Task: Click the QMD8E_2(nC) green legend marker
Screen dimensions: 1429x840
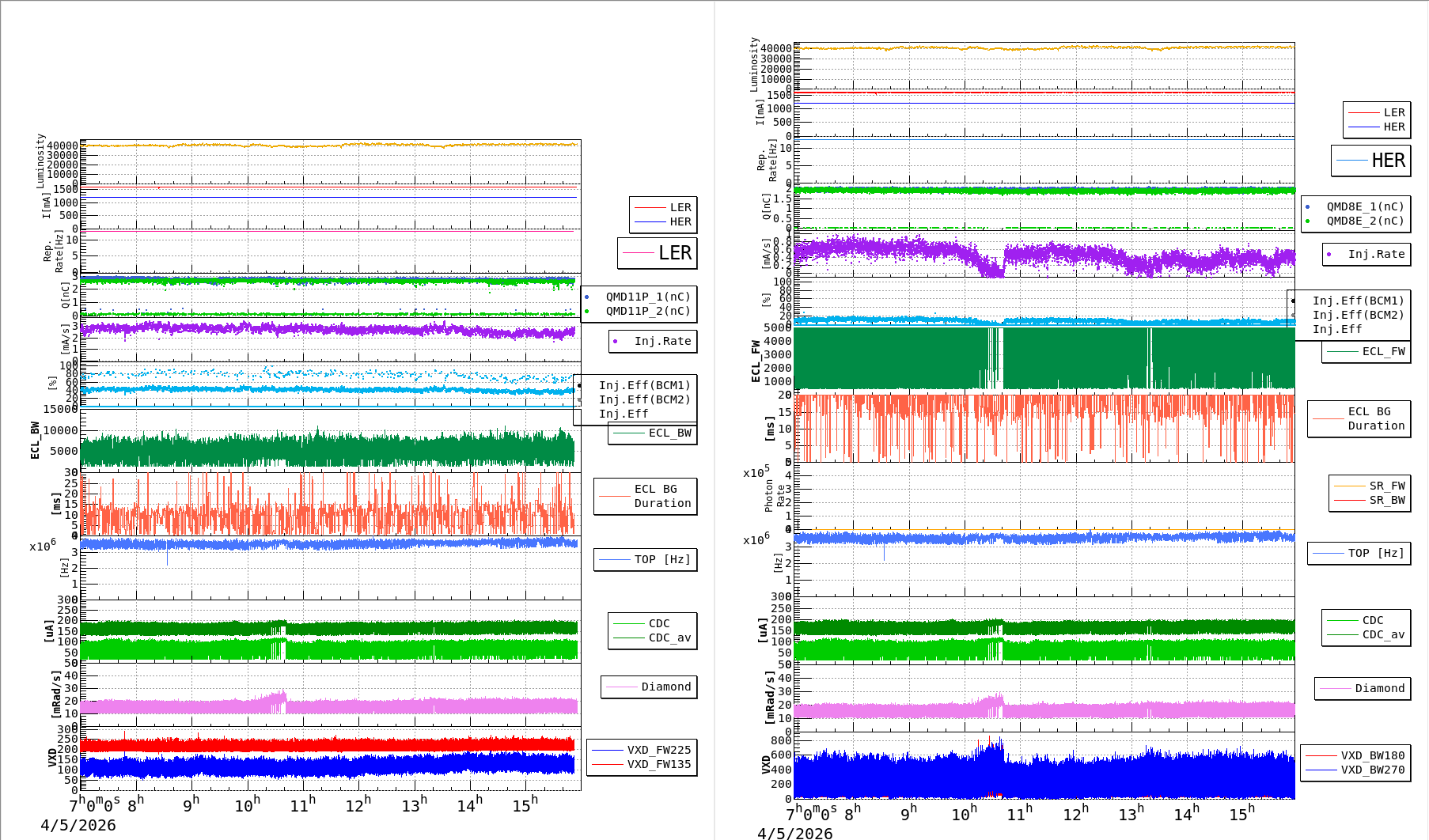Action: tap(1308, 221)
